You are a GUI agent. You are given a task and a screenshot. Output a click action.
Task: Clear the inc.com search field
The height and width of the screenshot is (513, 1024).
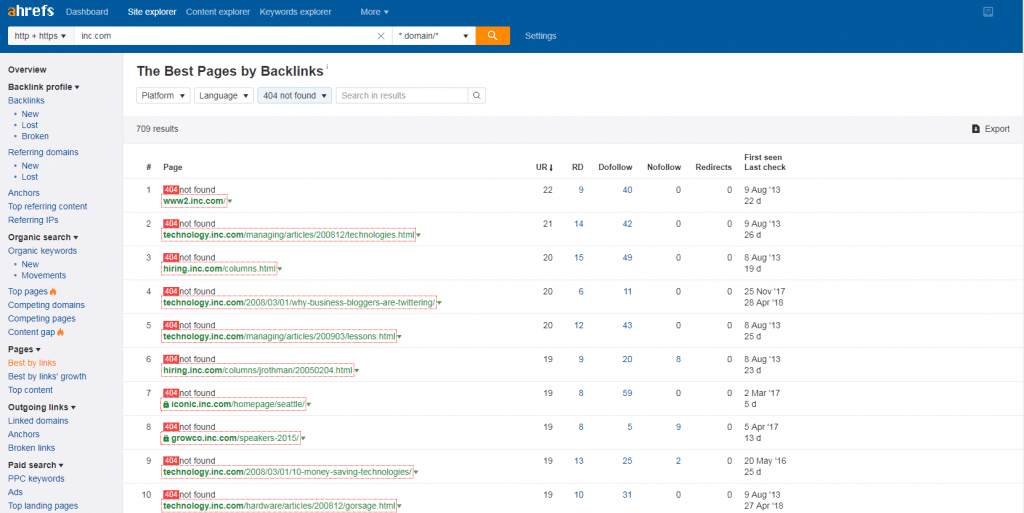[381, 36]
